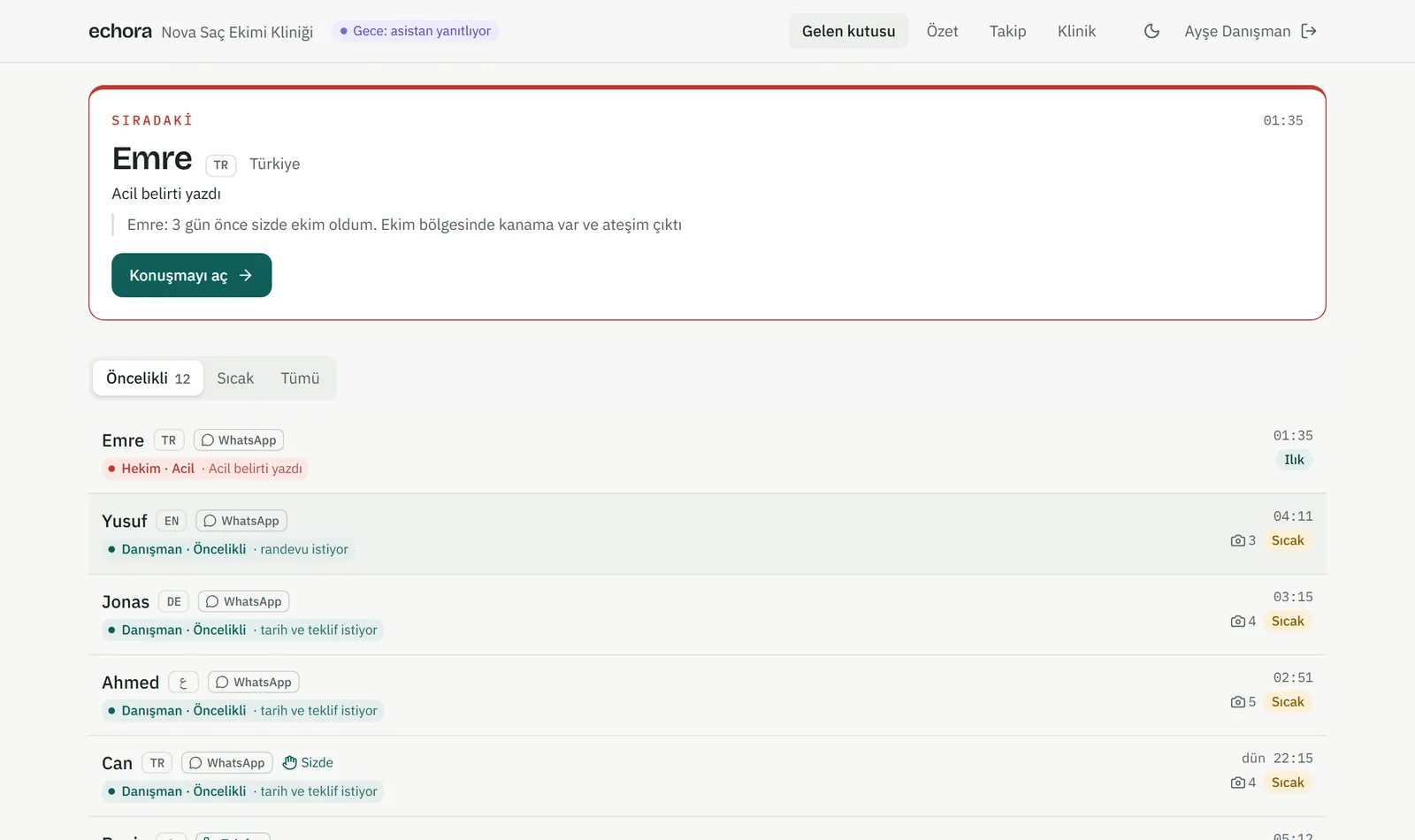Image resolution: width=1415 pixels, height=840 pixels.
Task: Click the WhatsApp badge in Ahmed's row
Action: pos(254,683)
